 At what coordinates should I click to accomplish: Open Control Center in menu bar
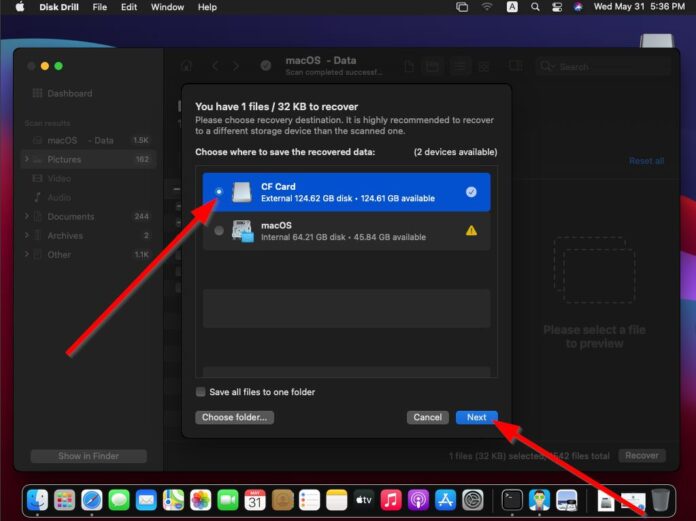click(557, 7)
